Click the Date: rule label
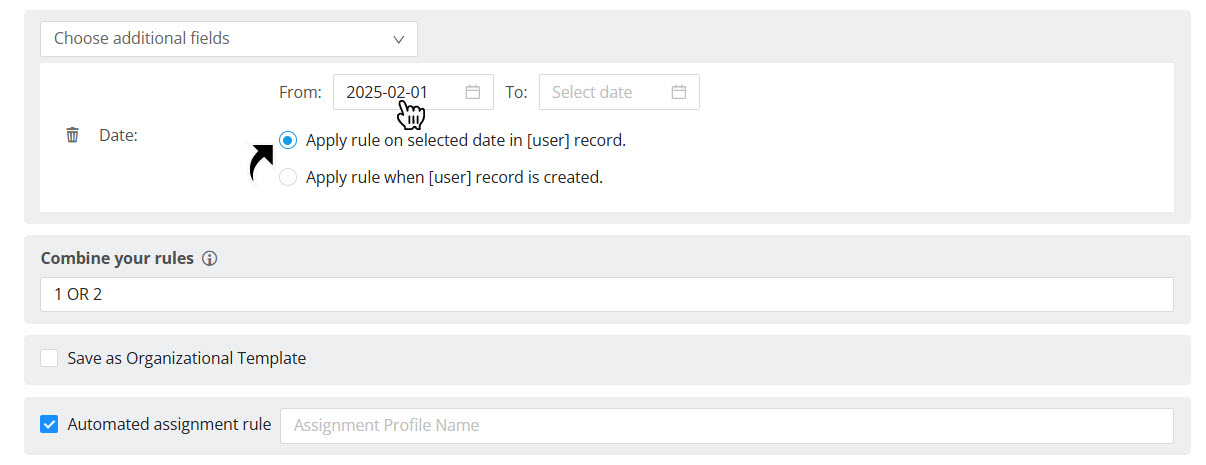Viewport: 1206px width, 465px height. [118, 135]
